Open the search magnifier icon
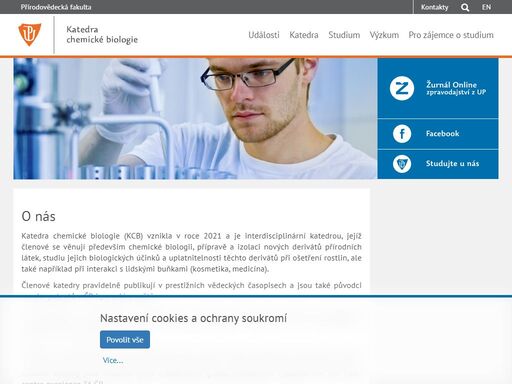512x384 pixels. pos(465,7)
